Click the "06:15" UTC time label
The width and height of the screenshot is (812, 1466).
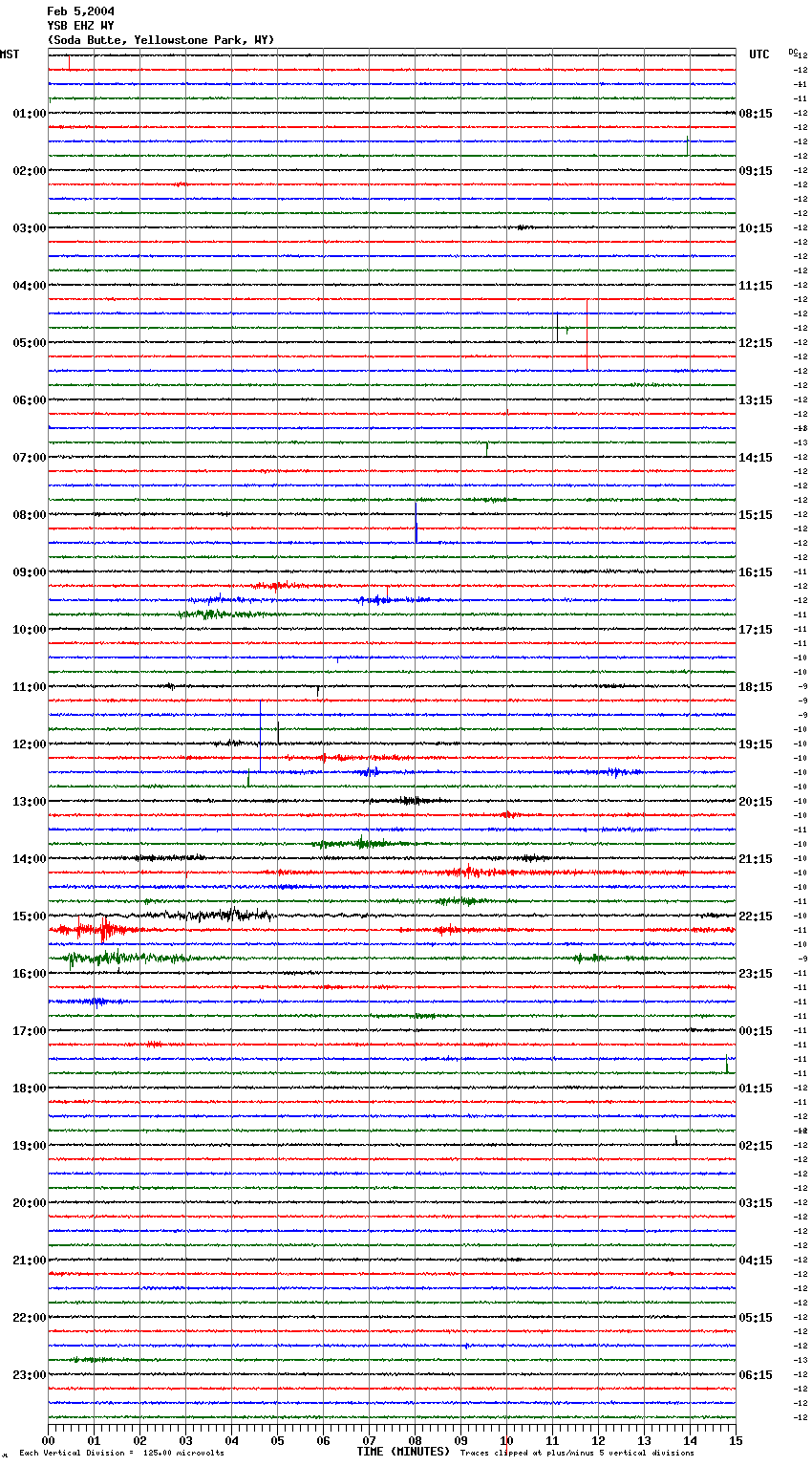tap(756, 1375)
